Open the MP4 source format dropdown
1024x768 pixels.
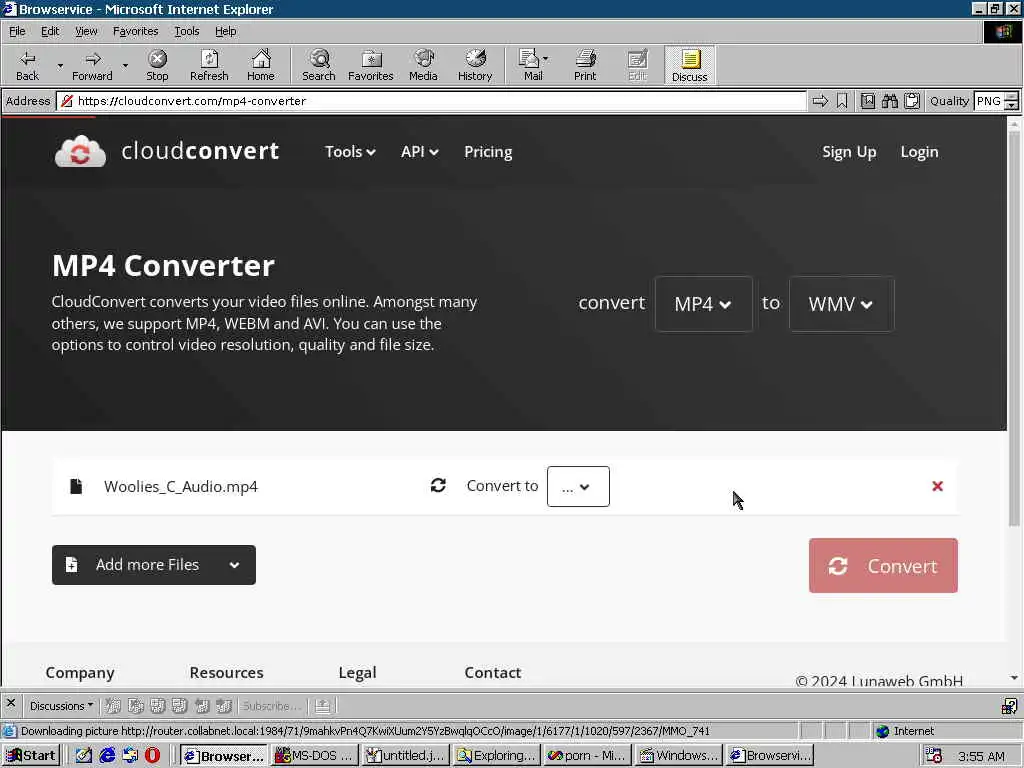tap(703, 304)
